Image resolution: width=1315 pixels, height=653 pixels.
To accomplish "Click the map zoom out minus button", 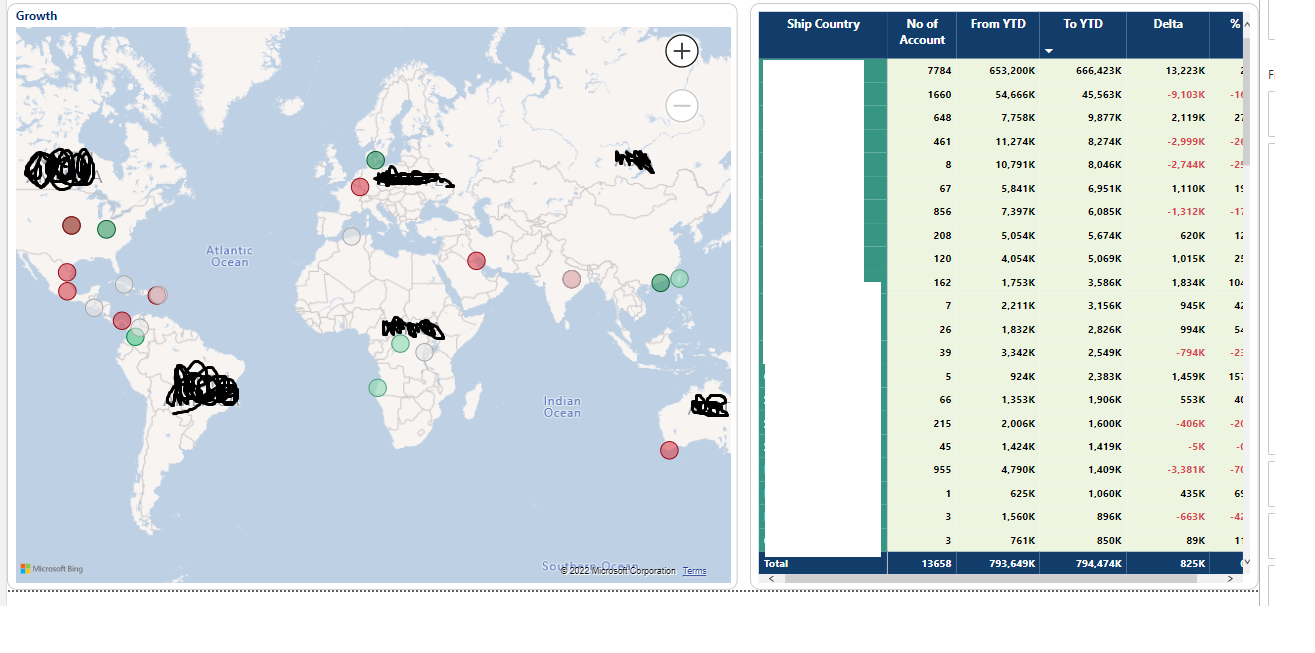I will coord(682,104).
